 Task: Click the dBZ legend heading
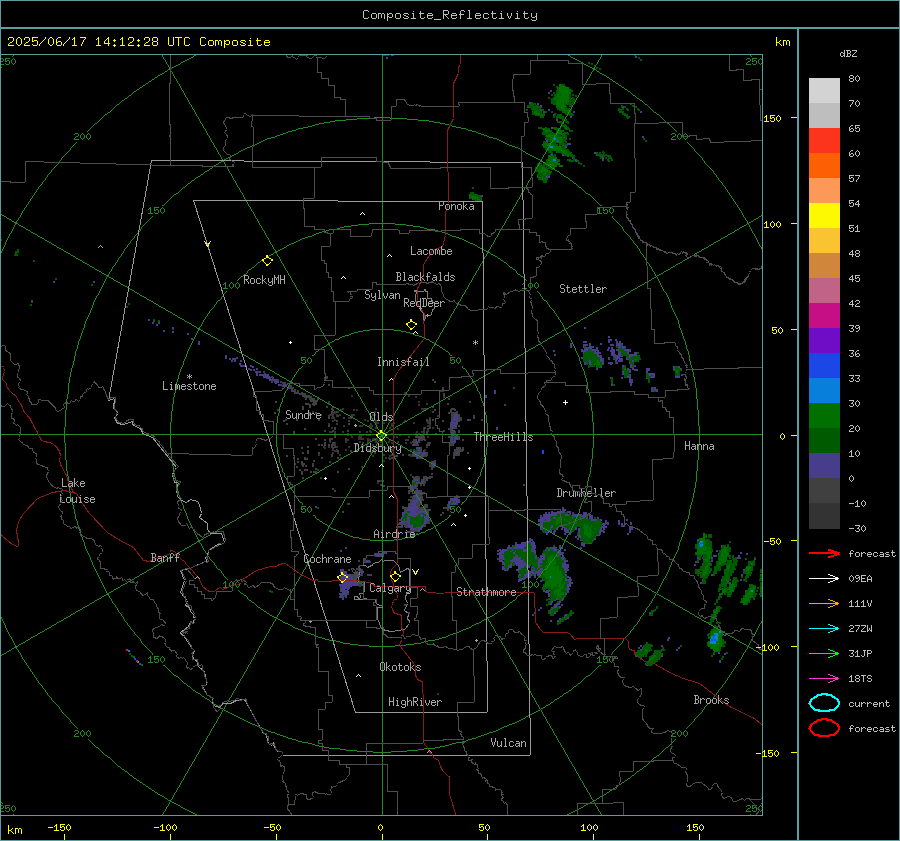[x=848, y=53]
